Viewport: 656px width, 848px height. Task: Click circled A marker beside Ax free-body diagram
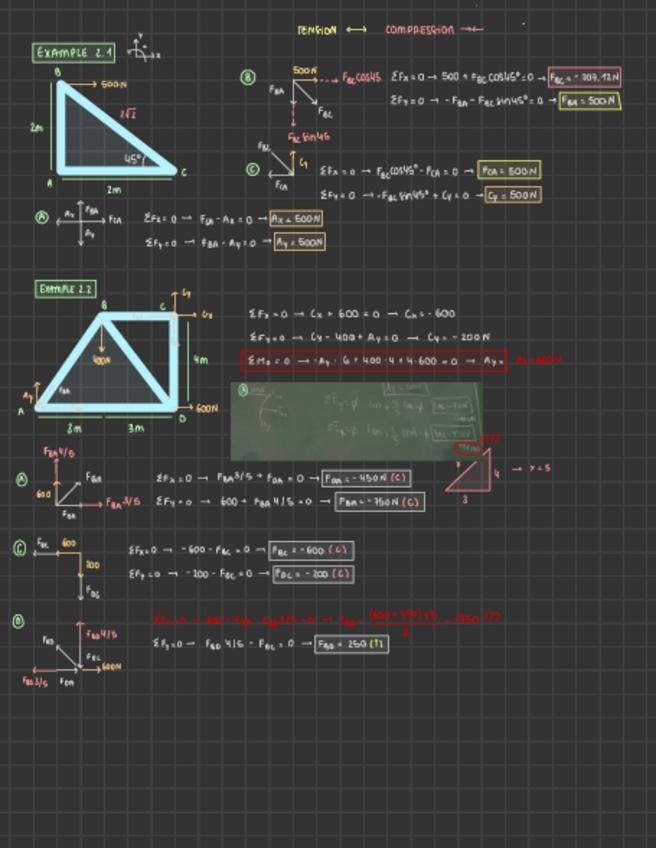pyautogui.click(x=42, y=217)
